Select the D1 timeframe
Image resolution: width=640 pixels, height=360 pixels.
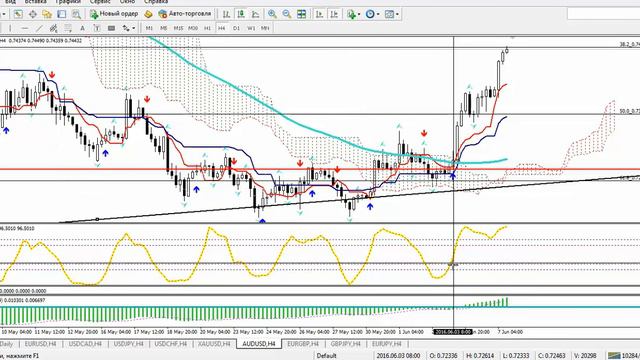[236, 28]
